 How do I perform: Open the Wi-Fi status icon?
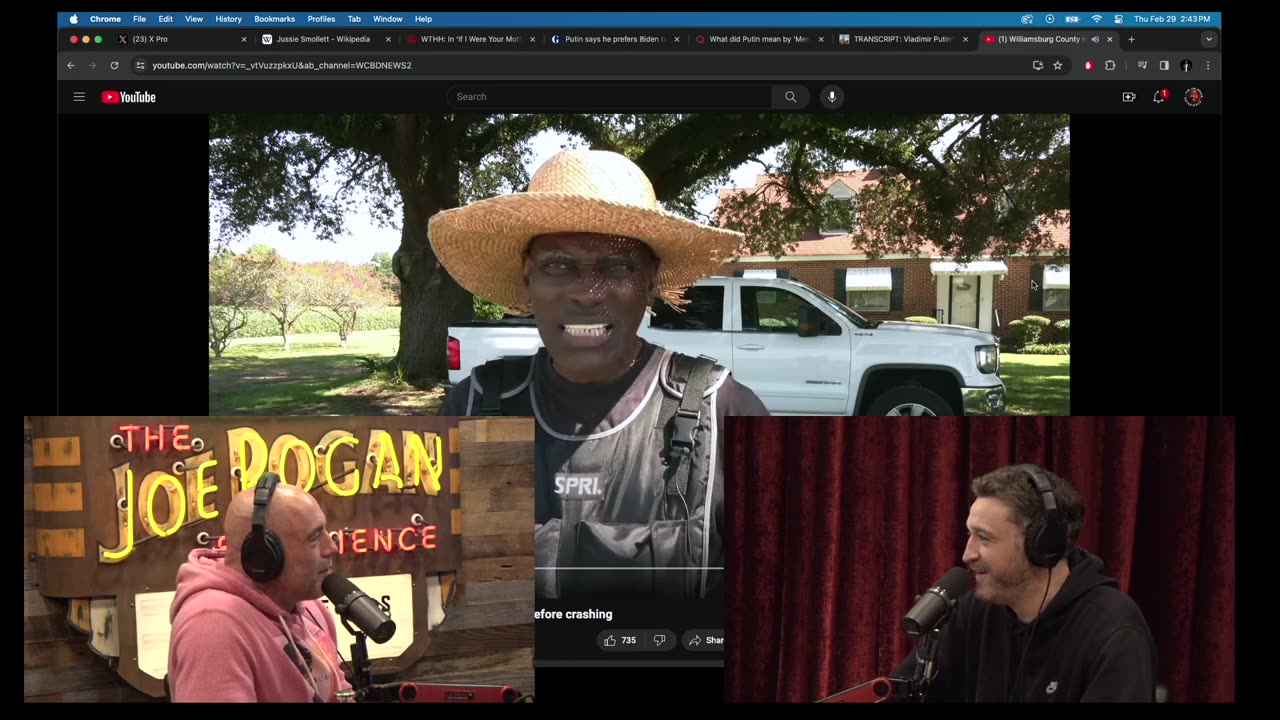[1097, 19]
